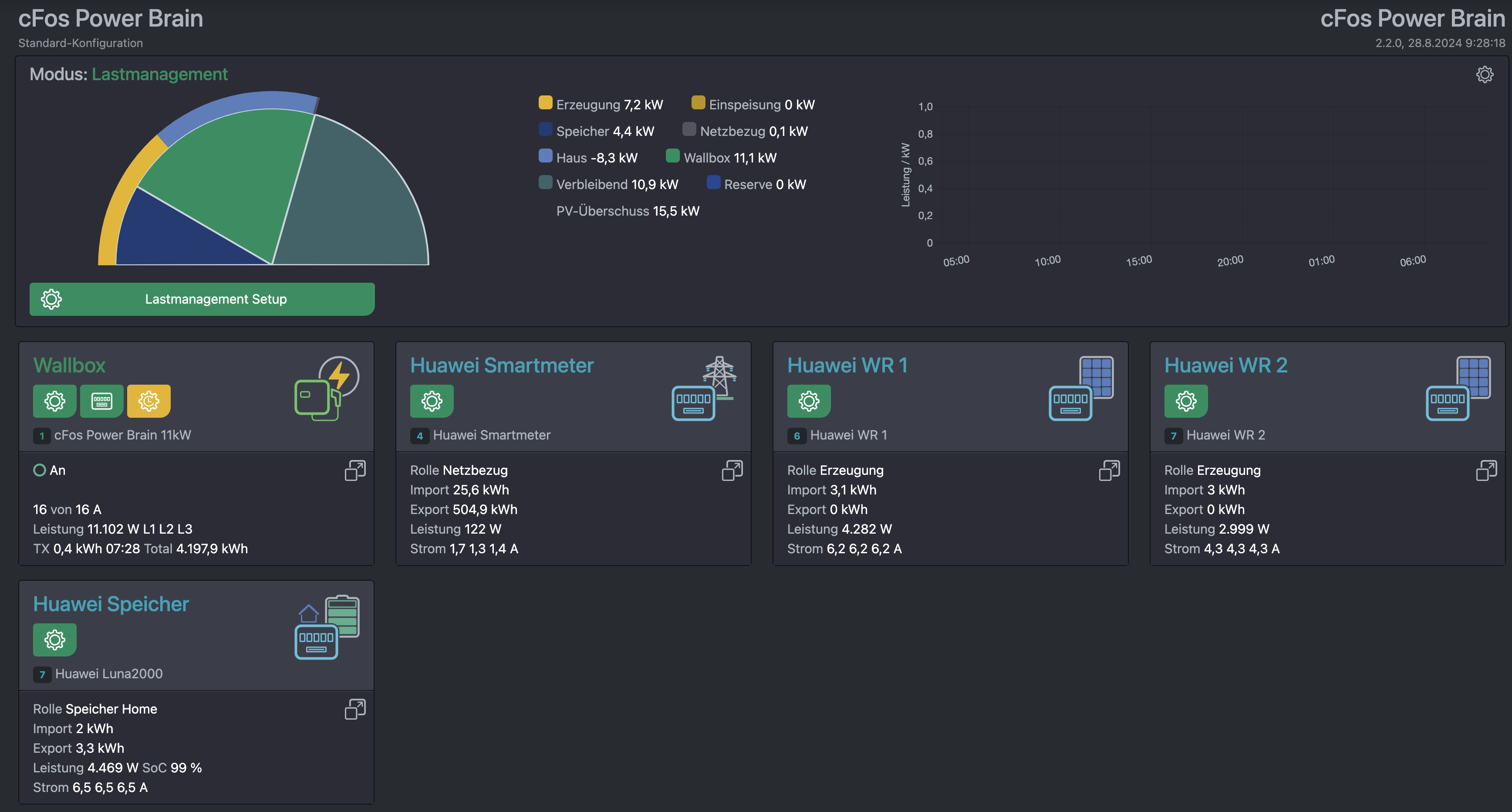The height and width of the screenshot is (812, 1512).
Task: Click the Huawei WR 2 card title
Action: (1225, 365)
